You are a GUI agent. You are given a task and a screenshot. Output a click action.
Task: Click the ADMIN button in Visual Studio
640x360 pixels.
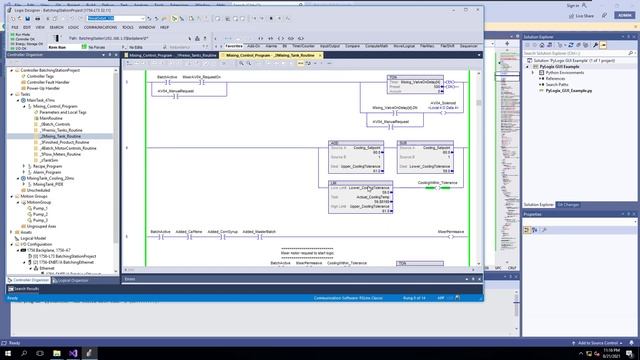tap(625, 16)
